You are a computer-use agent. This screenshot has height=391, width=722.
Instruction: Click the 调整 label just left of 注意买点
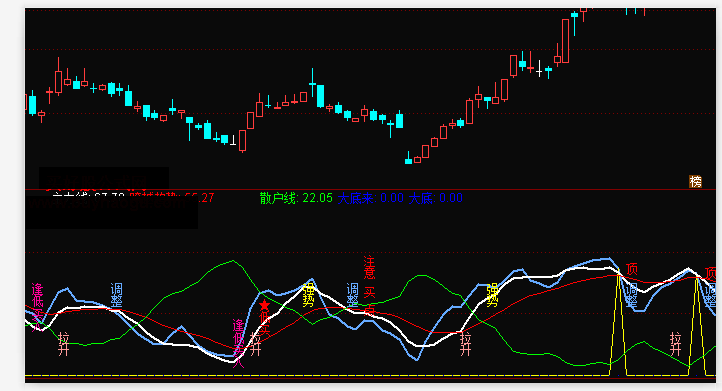[x=352, y=295]
